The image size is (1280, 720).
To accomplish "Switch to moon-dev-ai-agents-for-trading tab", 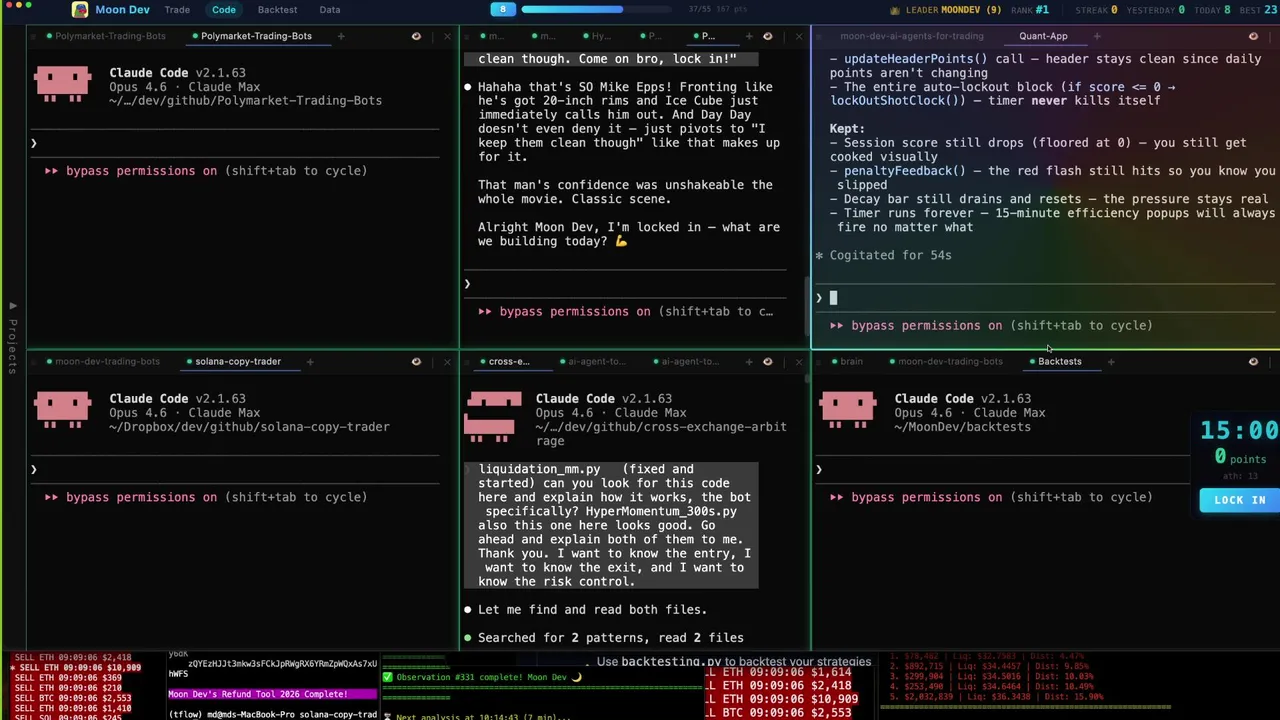I will click(x=911, y=36).
